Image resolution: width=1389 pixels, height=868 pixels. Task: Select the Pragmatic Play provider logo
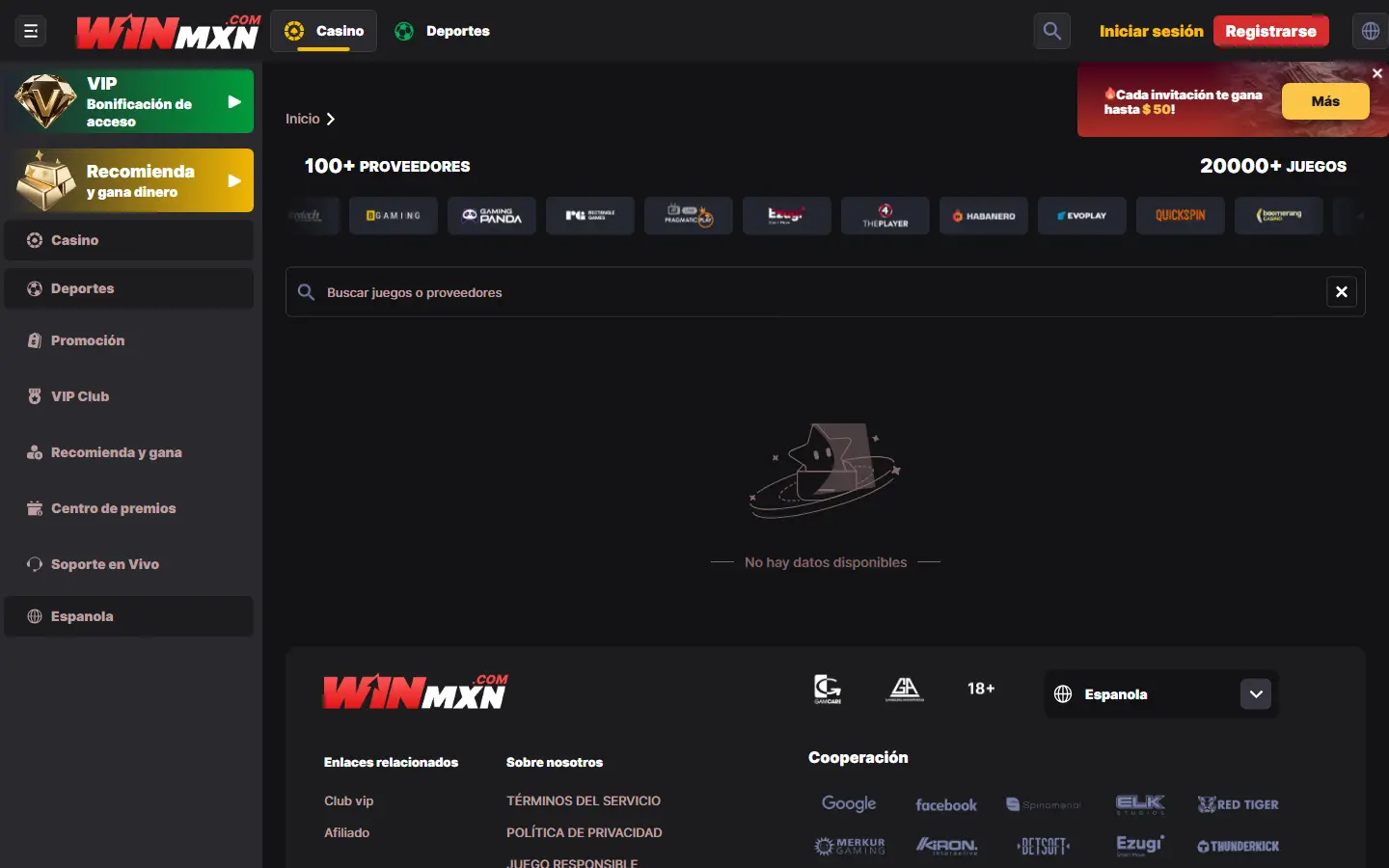point(689,216)
